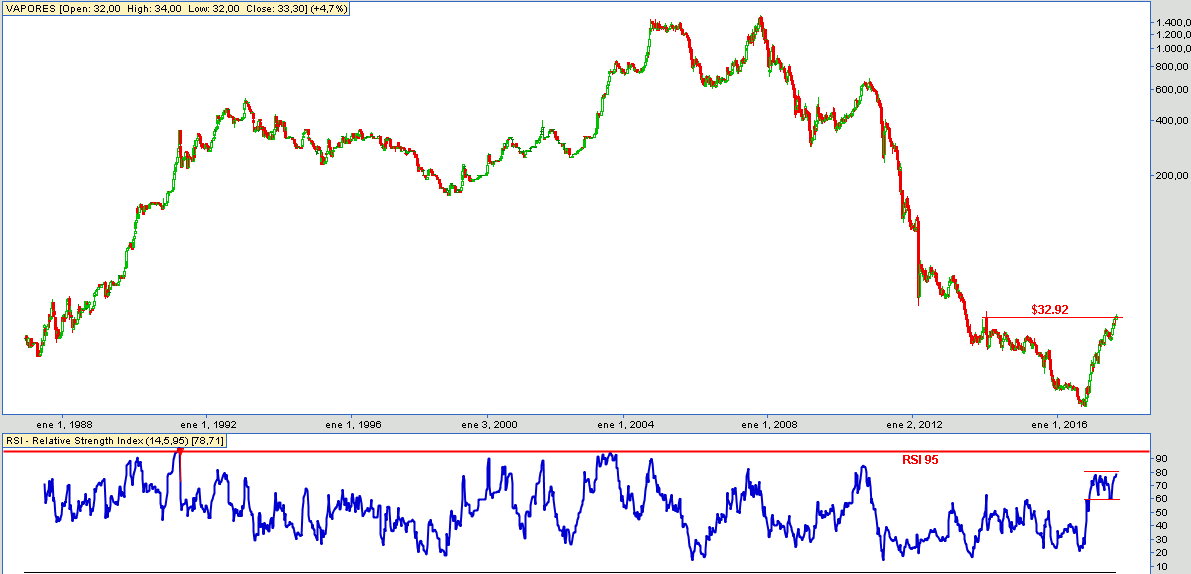This screenshot has width=1191, height=574.
Task: Click the ene 2, 2012 date label
Action: [913, 424]
